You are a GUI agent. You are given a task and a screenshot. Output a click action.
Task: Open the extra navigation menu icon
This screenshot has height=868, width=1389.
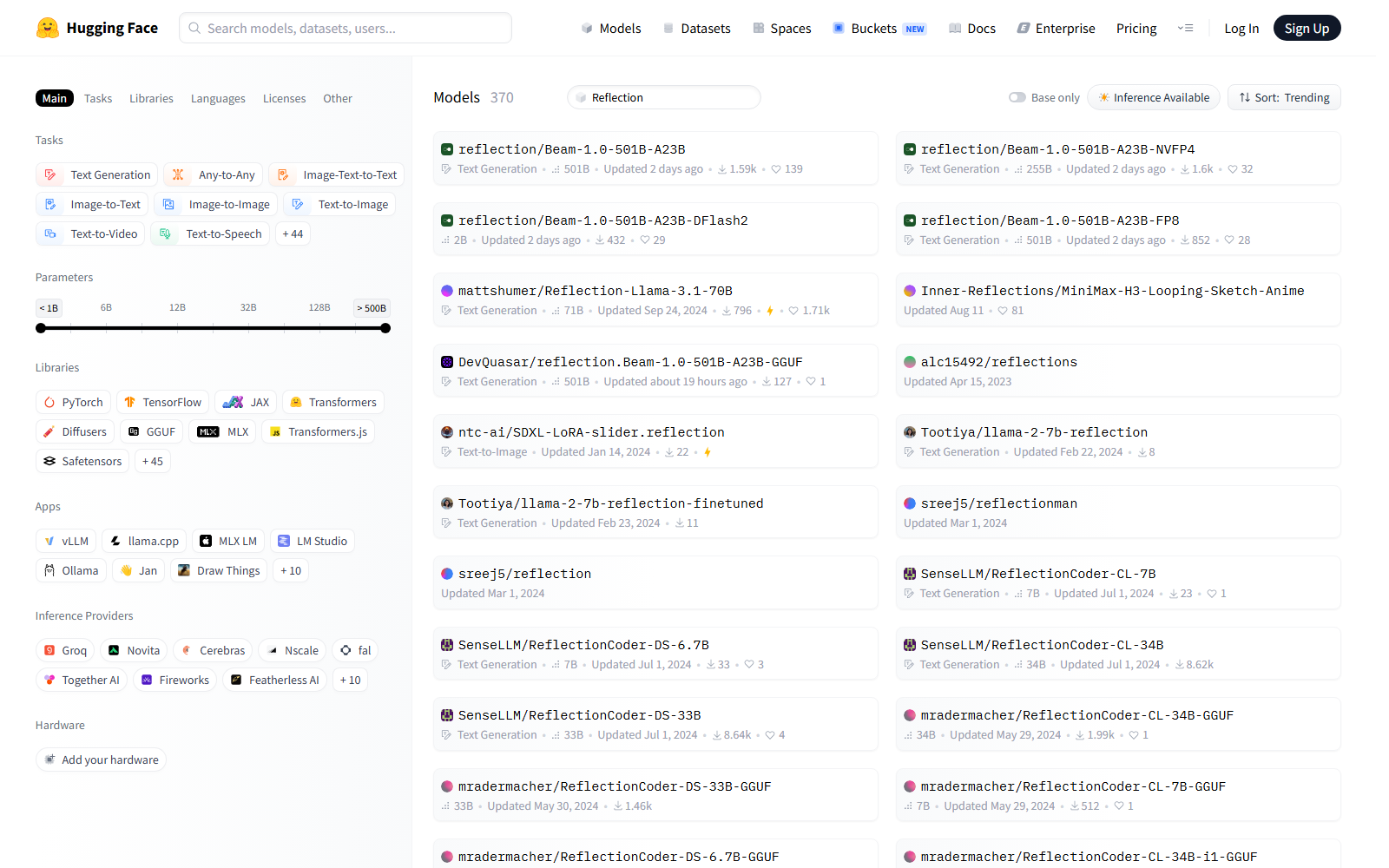[x=1185, y=28]
